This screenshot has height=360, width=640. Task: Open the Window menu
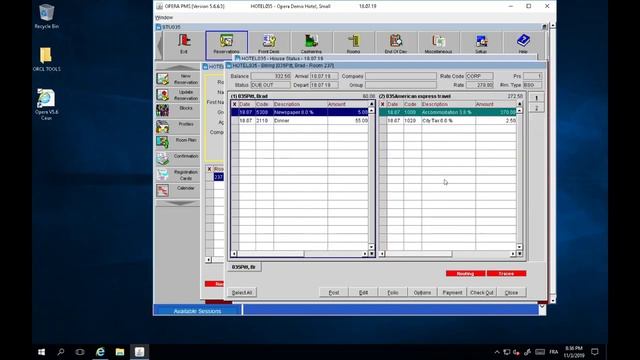(164, 18)
